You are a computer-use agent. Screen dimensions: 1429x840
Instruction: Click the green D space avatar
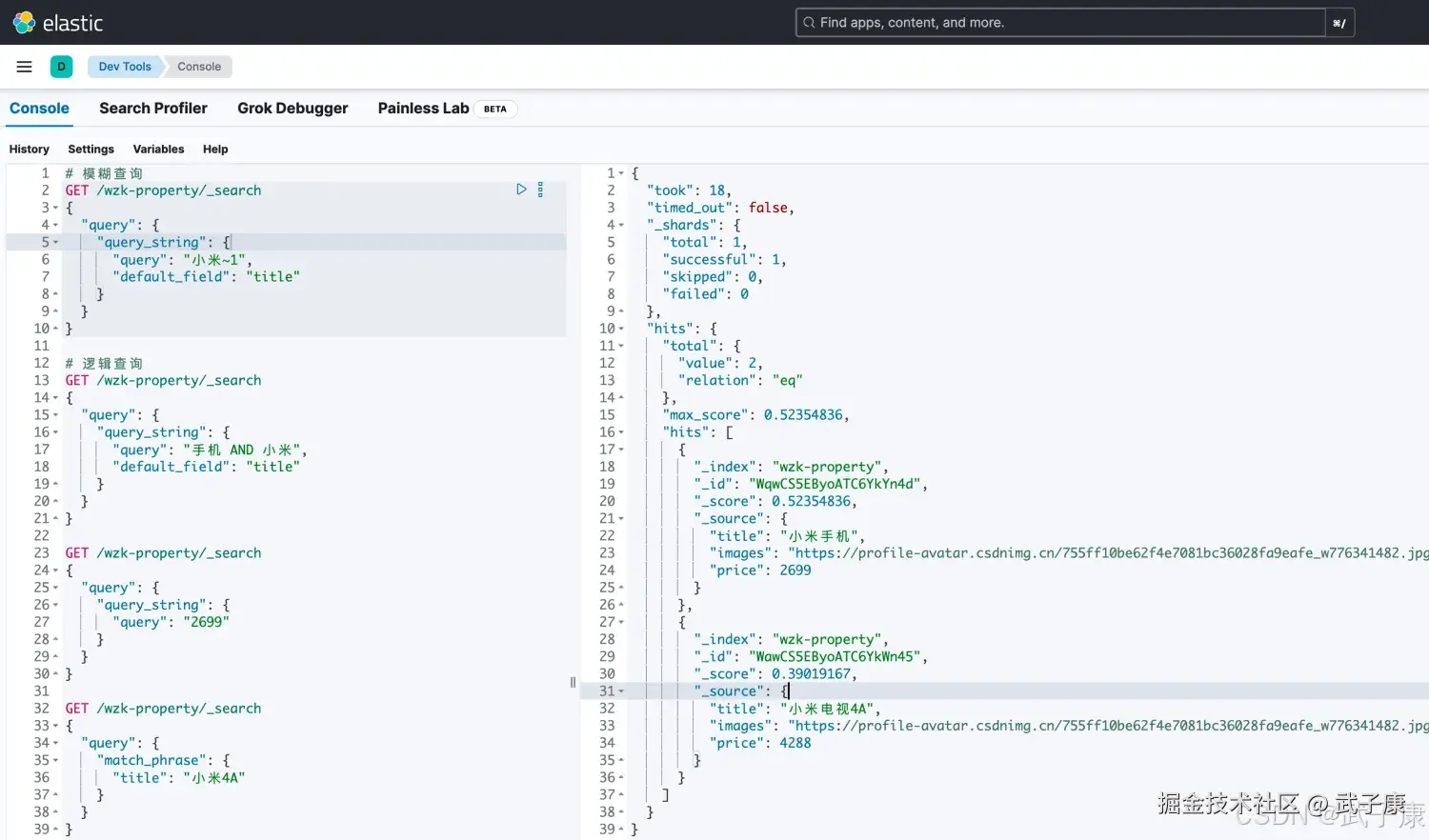click(61, 67)
